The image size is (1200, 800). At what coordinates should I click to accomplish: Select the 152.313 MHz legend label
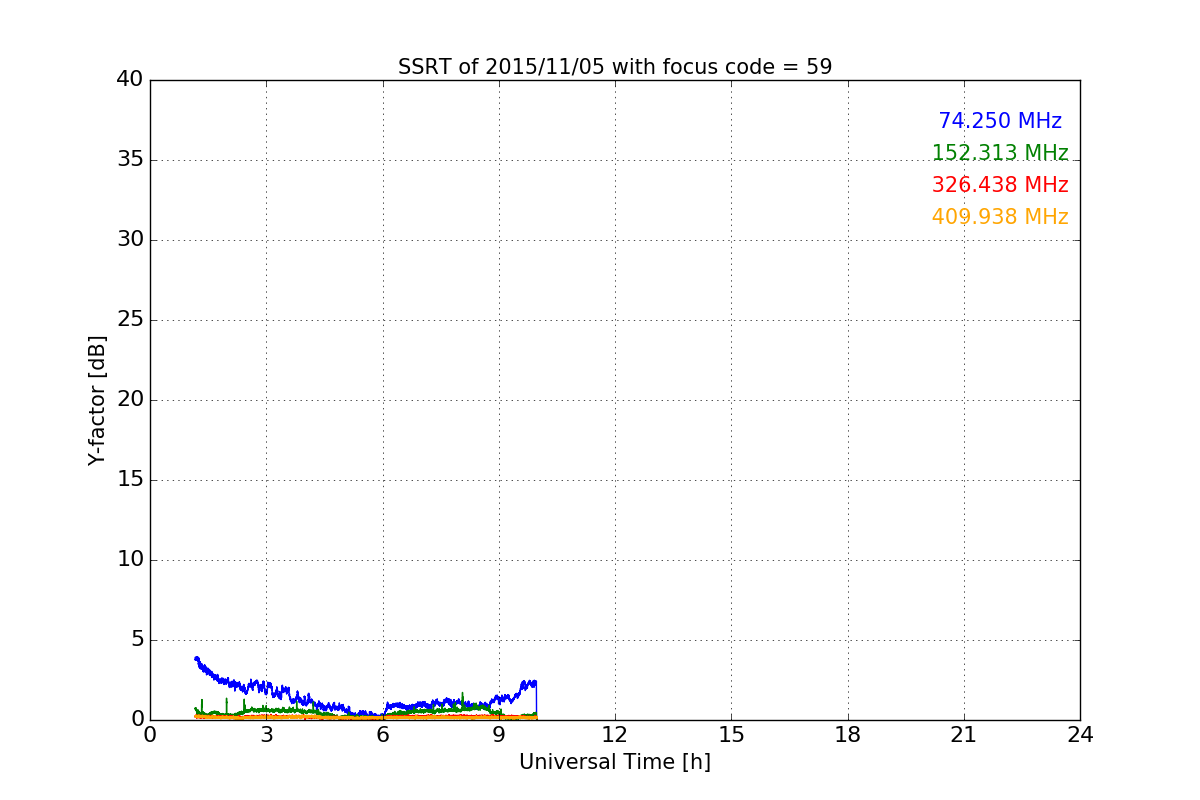(1000, 153)
